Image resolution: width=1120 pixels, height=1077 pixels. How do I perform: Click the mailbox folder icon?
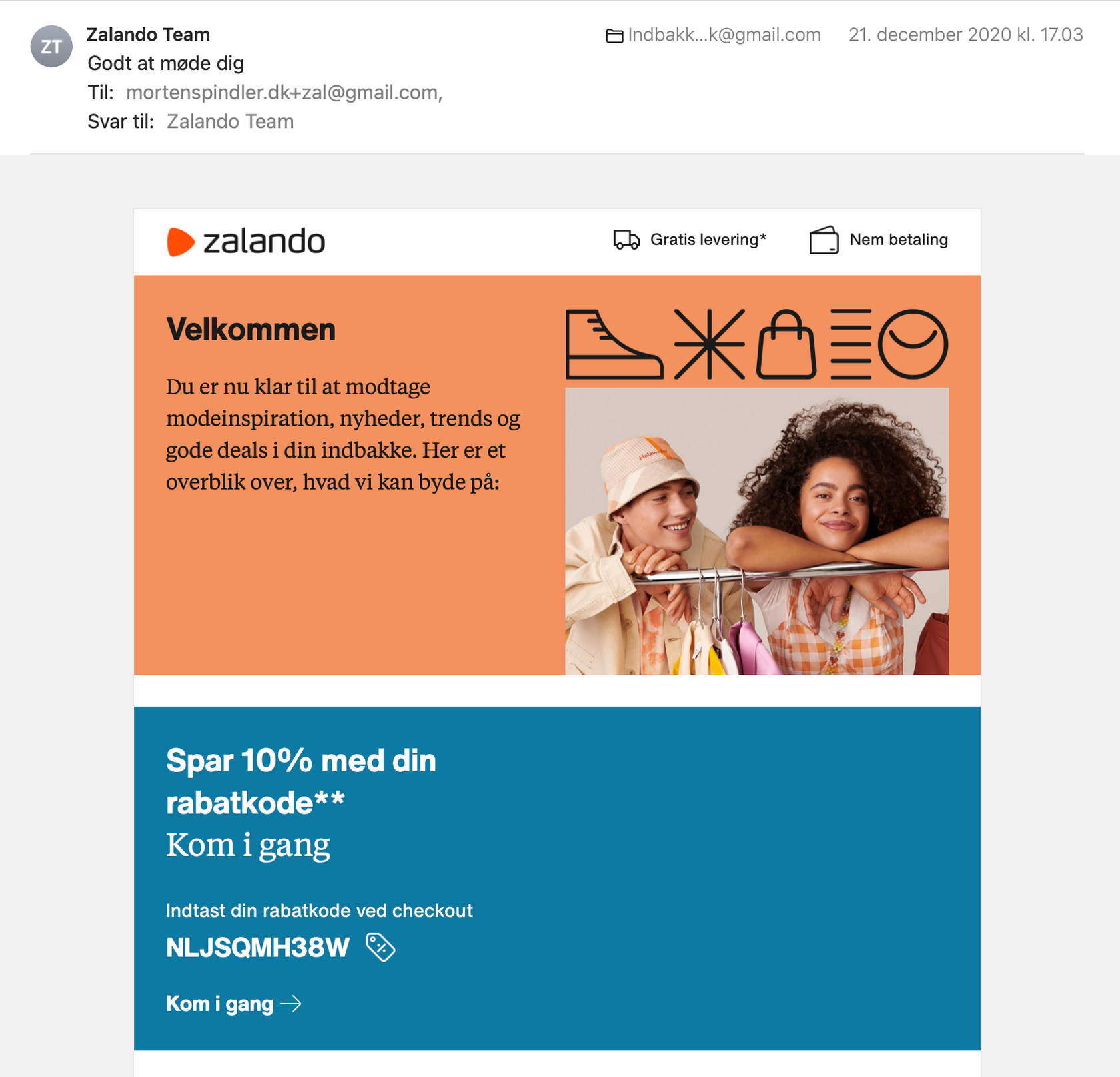click(614, 36)
